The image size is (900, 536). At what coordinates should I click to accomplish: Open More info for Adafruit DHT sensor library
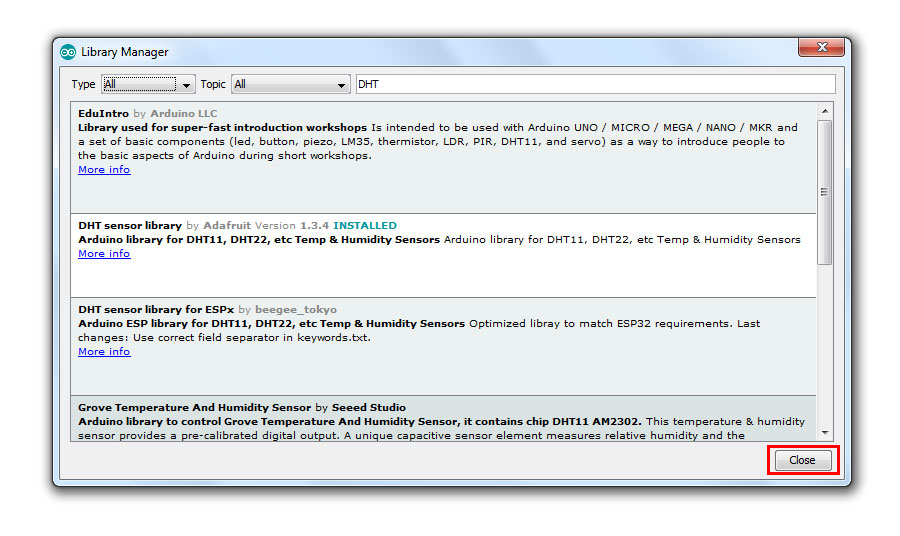tap(104, 254)
